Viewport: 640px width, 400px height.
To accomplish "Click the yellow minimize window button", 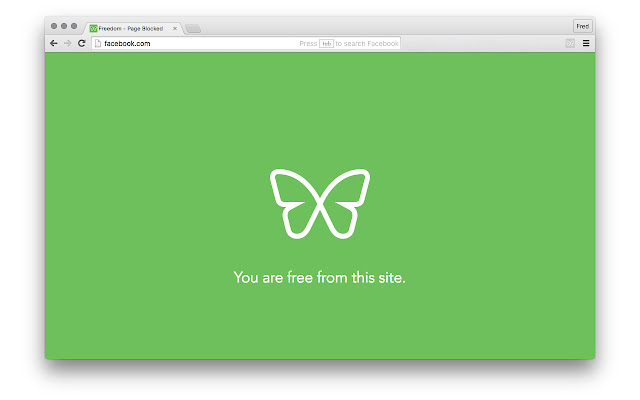I will 64,26.
